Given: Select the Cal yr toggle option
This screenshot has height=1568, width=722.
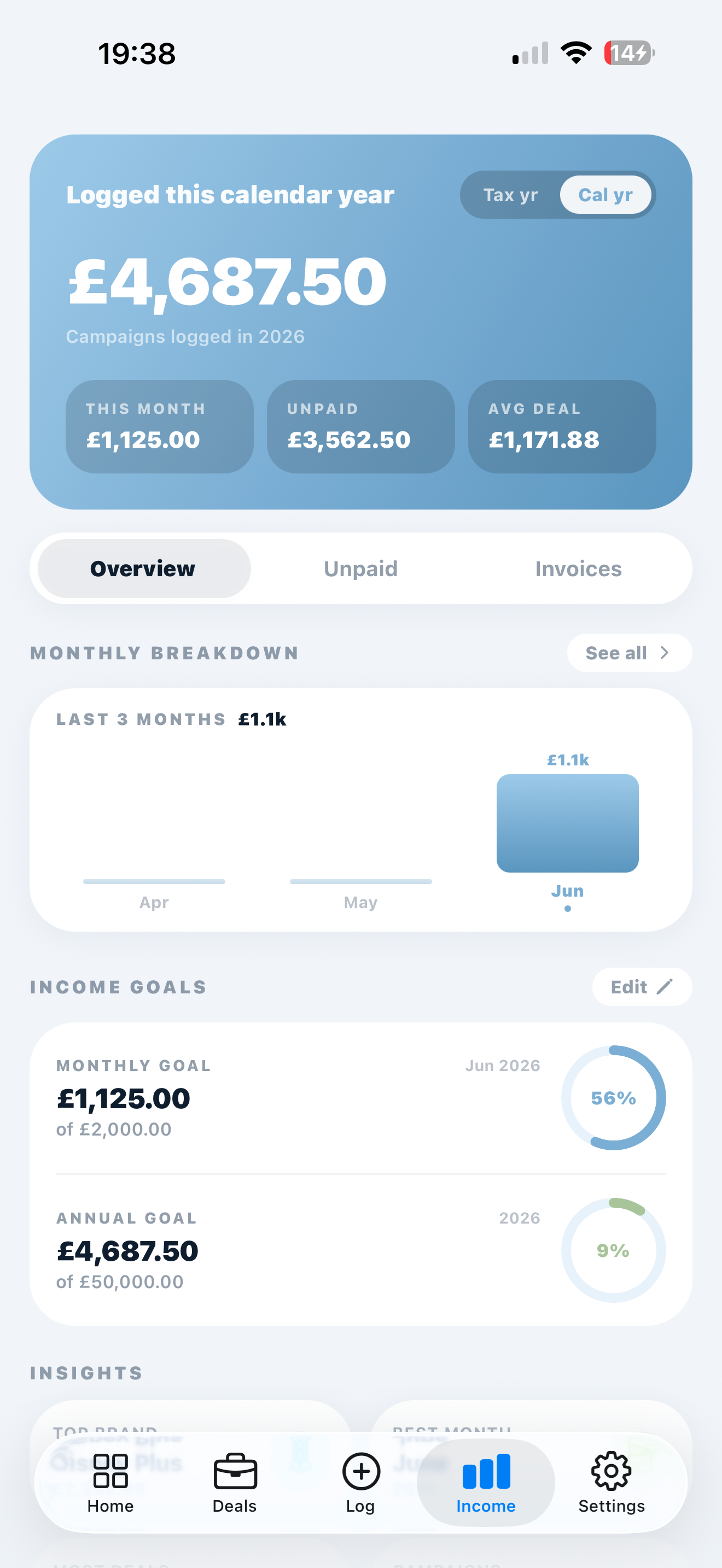Looking at the screenshot, I should 605,195.
